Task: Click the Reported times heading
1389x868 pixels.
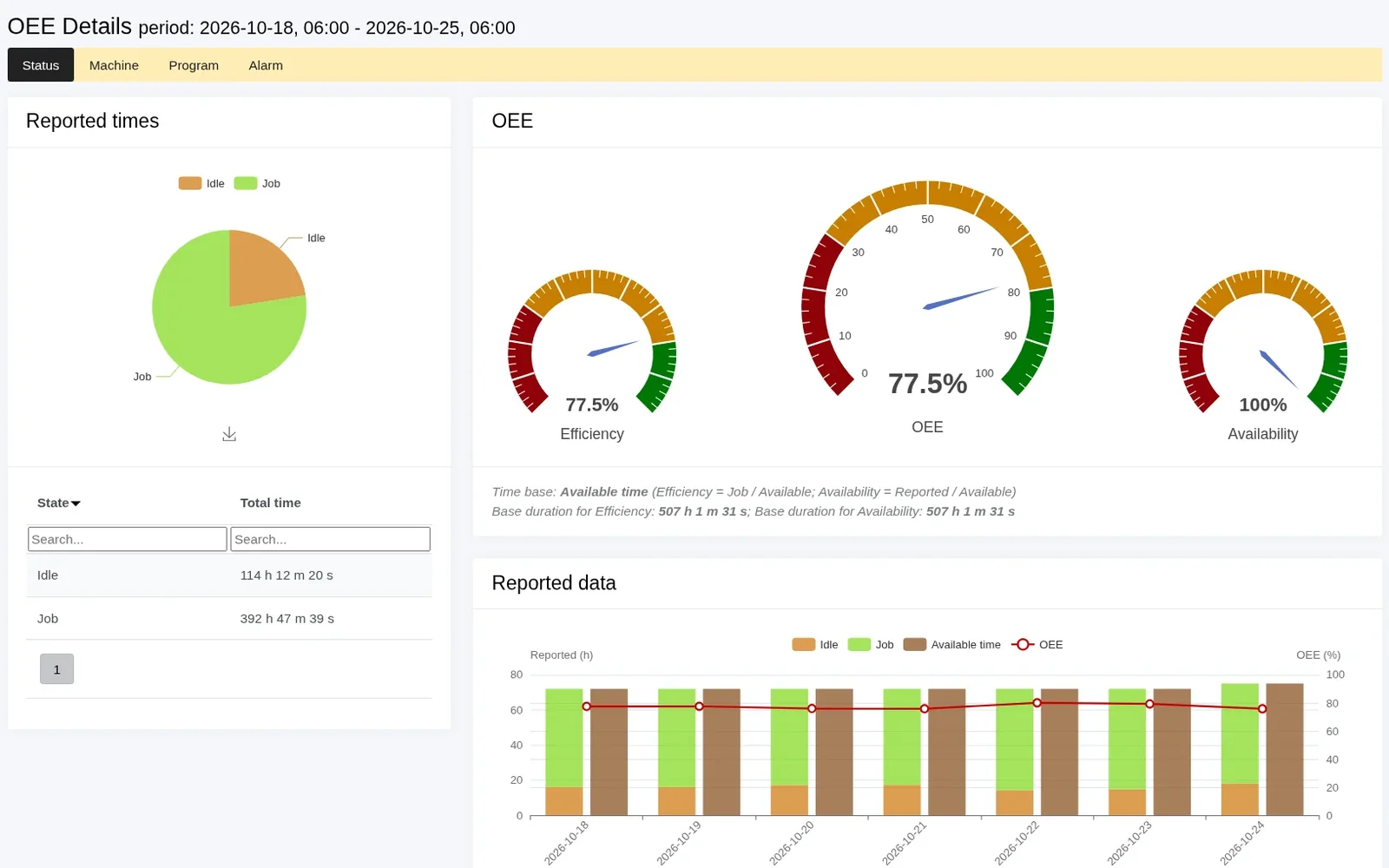Action: click(x=92, y=121)
